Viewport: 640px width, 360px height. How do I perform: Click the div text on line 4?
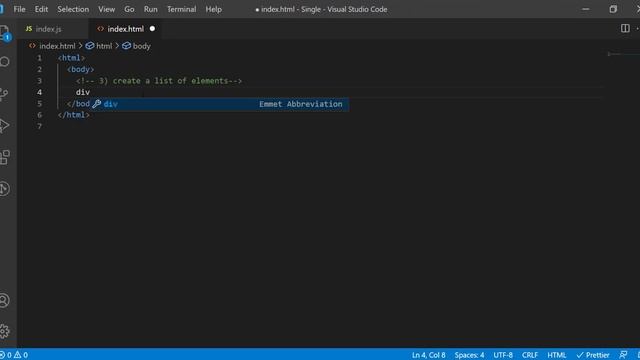(83, 92)
